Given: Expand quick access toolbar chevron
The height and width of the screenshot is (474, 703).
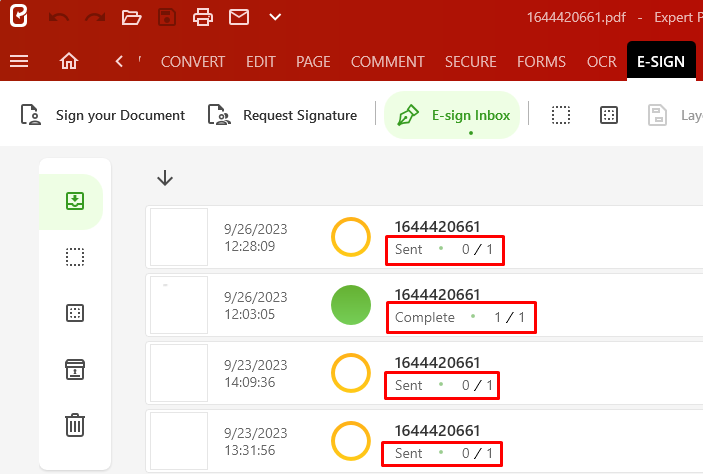Looking at the screenshot, I should click(x=275, y=17).
